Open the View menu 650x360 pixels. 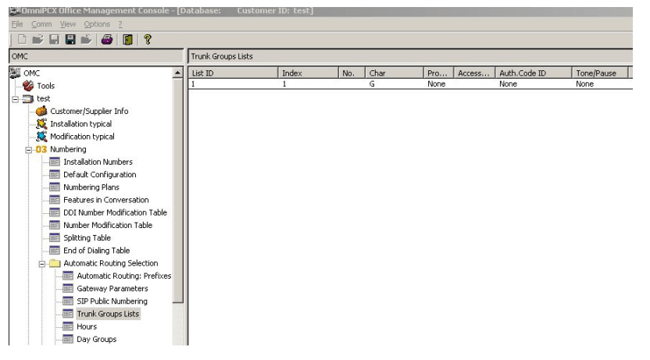pyautogui.click(x=68, y=24)
